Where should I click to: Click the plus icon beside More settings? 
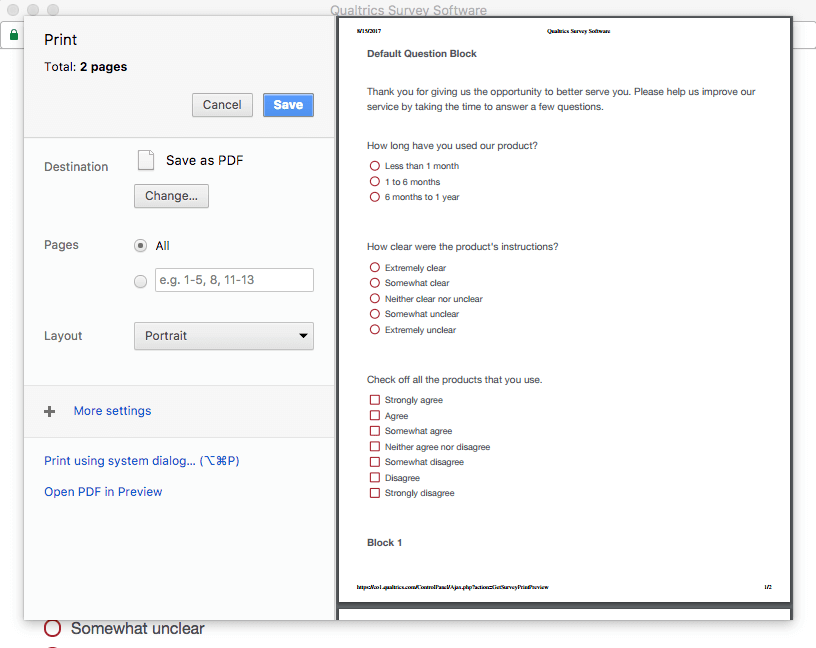pyautogui.click(x=49, y=410)
